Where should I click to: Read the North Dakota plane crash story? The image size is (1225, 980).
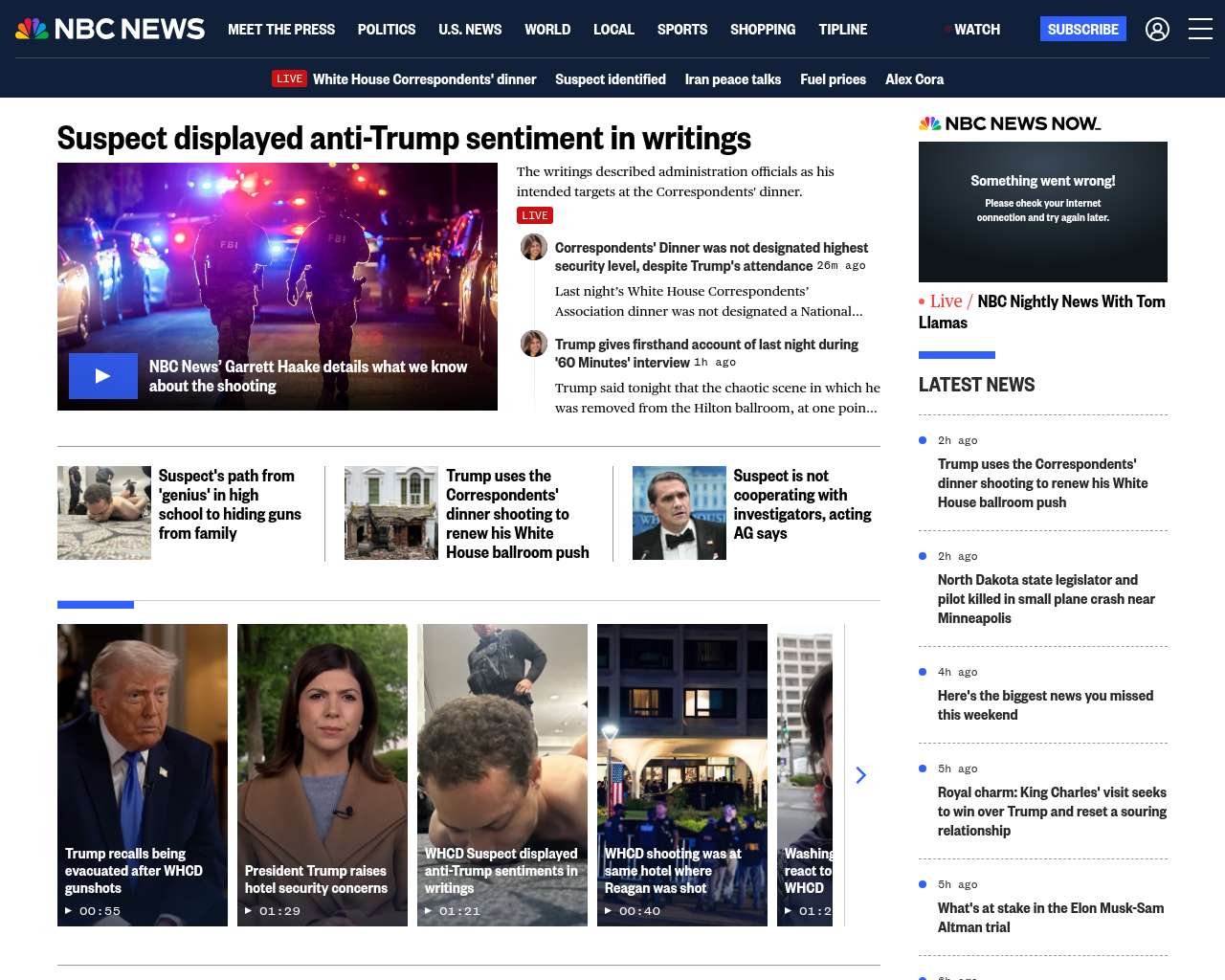tap(1046, 598)
